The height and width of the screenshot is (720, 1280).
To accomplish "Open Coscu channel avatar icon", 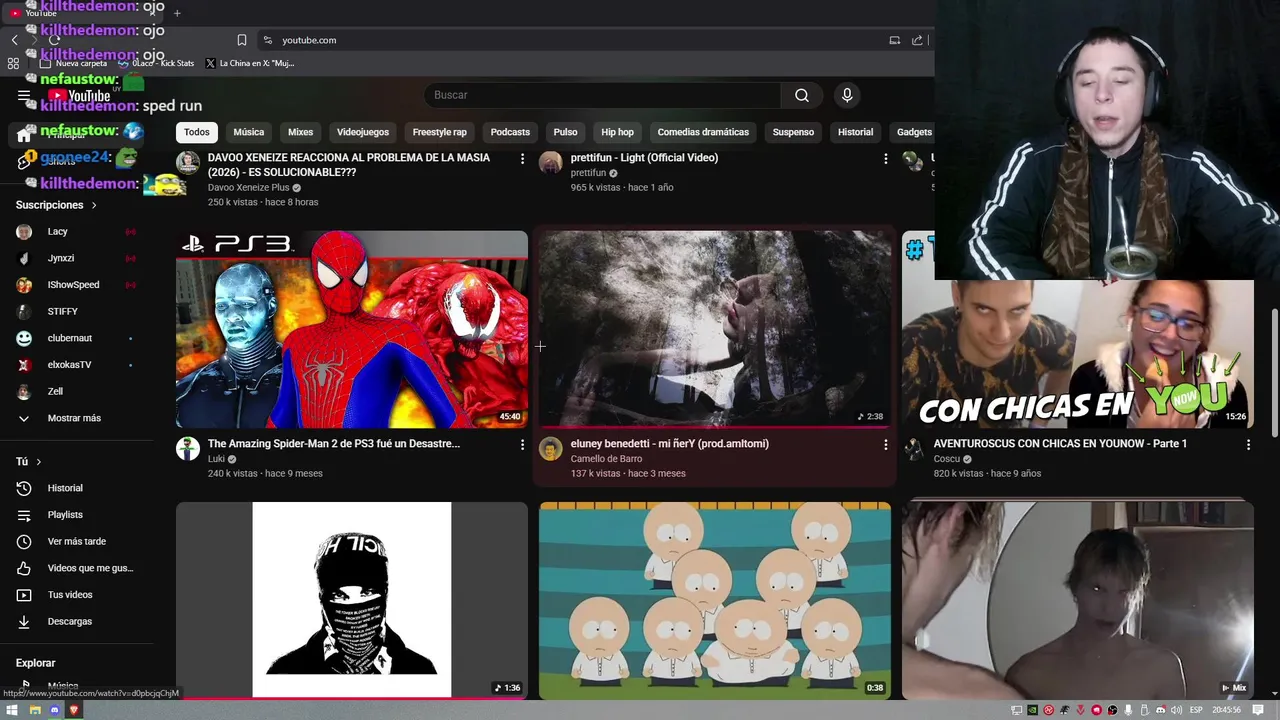I will [x=914, y=449].
